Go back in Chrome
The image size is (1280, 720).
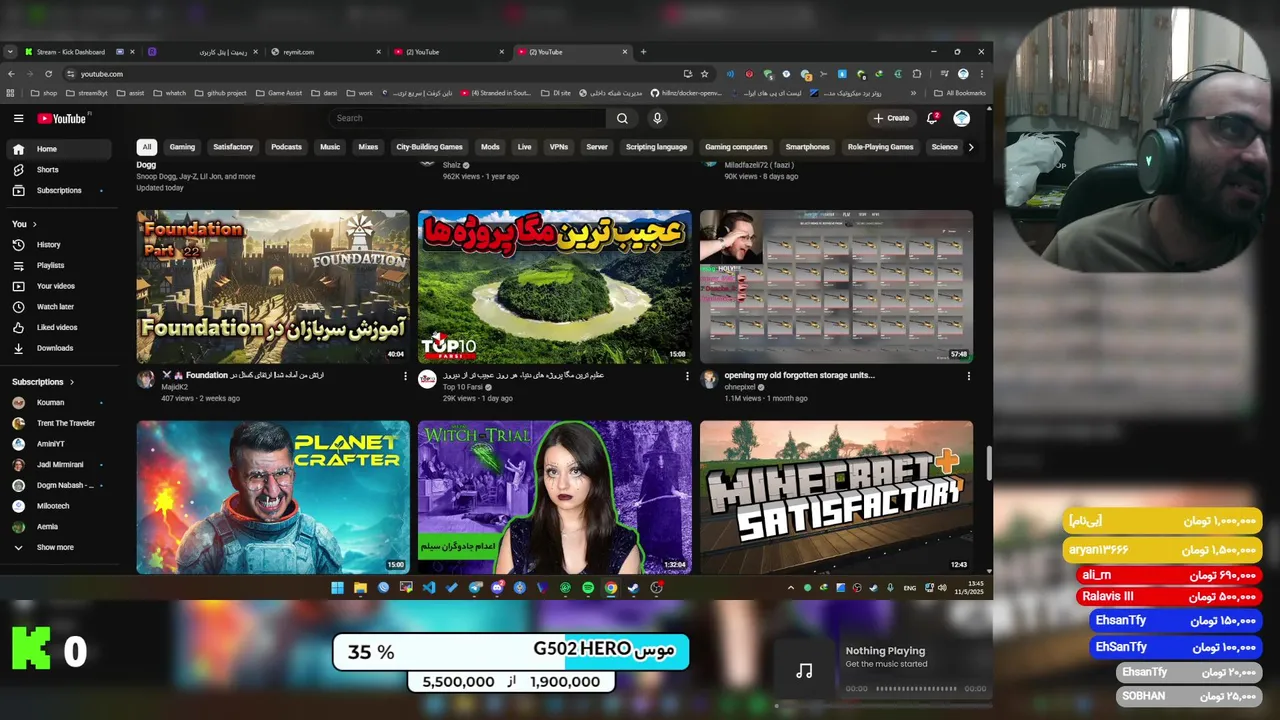11,74
